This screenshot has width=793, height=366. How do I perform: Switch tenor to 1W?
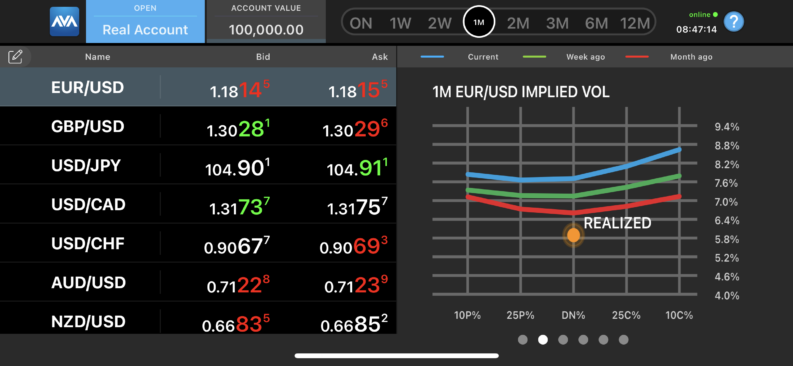(x=400, y=23)
